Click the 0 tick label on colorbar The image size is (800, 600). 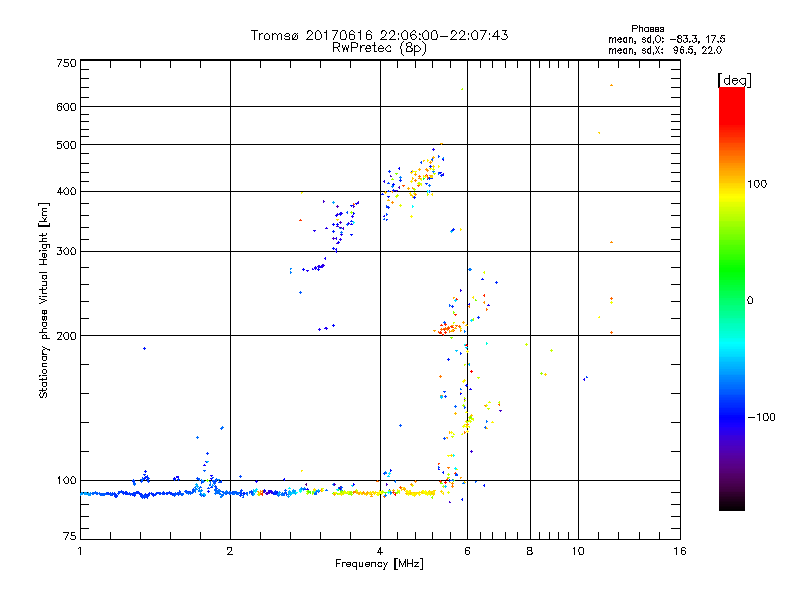point(750,300)
